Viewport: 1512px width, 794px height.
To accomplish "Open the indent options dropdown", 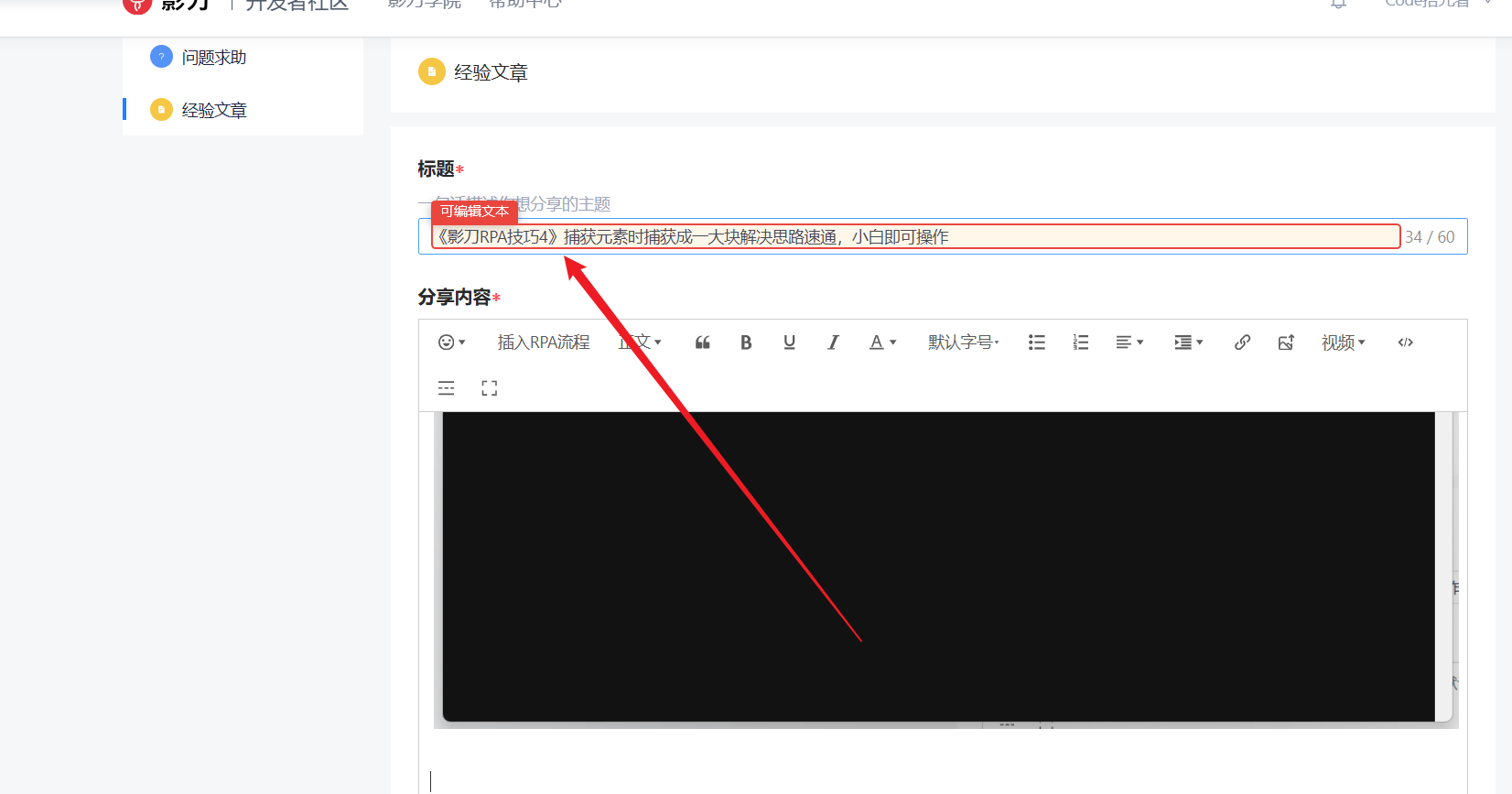I will 1188,343.
